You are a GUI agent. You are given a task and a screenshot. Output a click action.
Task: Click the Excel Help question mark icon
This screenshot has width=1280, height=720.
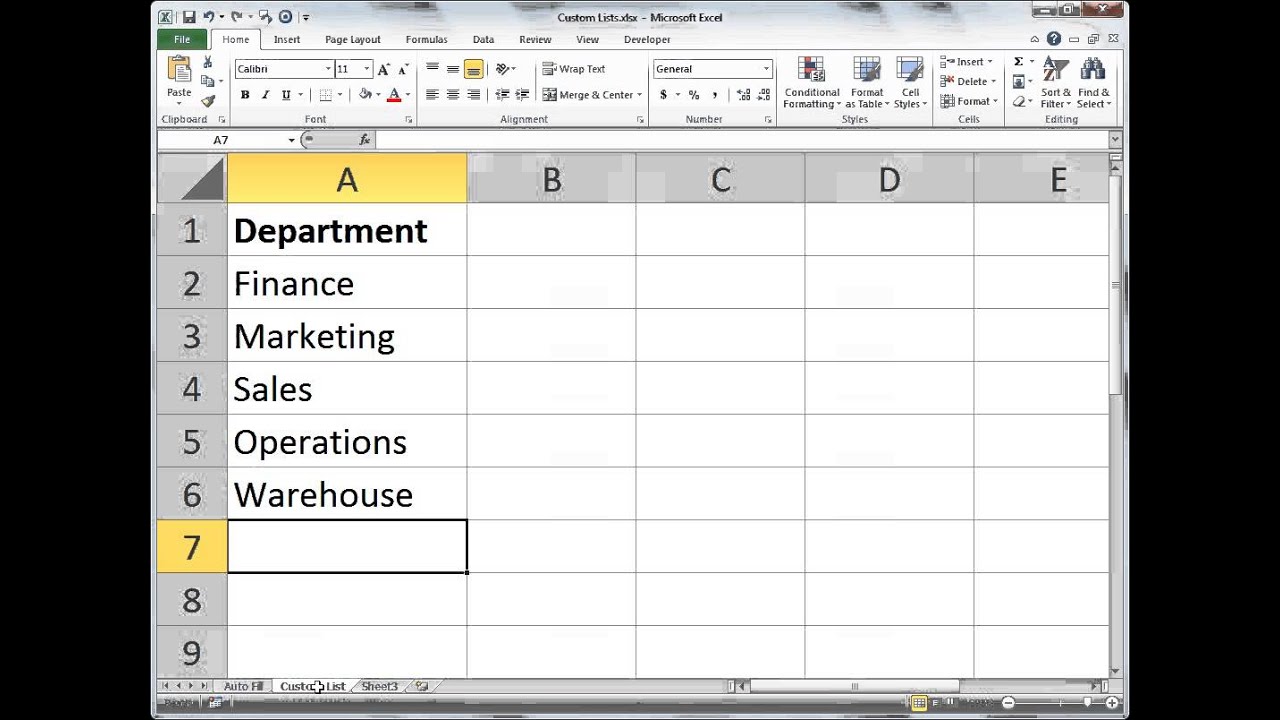click(1054, 40)
